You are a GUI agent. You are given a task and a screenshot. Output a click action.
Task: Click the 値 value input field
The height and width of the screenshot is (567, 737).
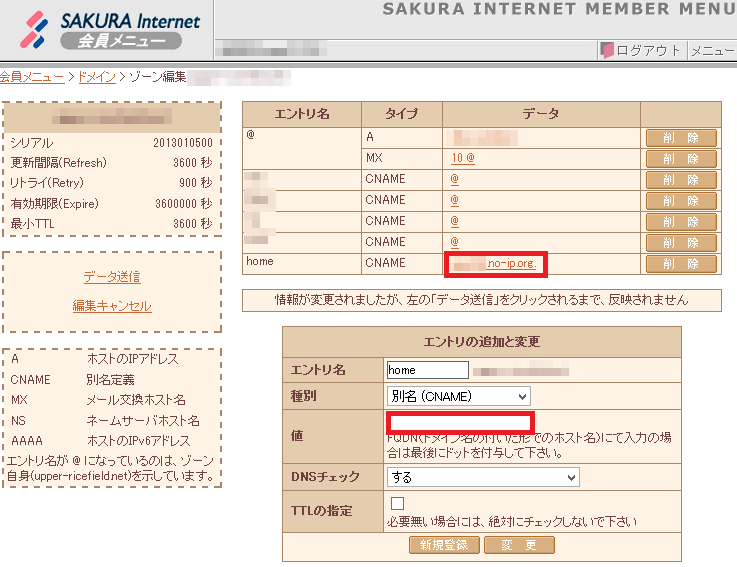click(x=461, y=422)
